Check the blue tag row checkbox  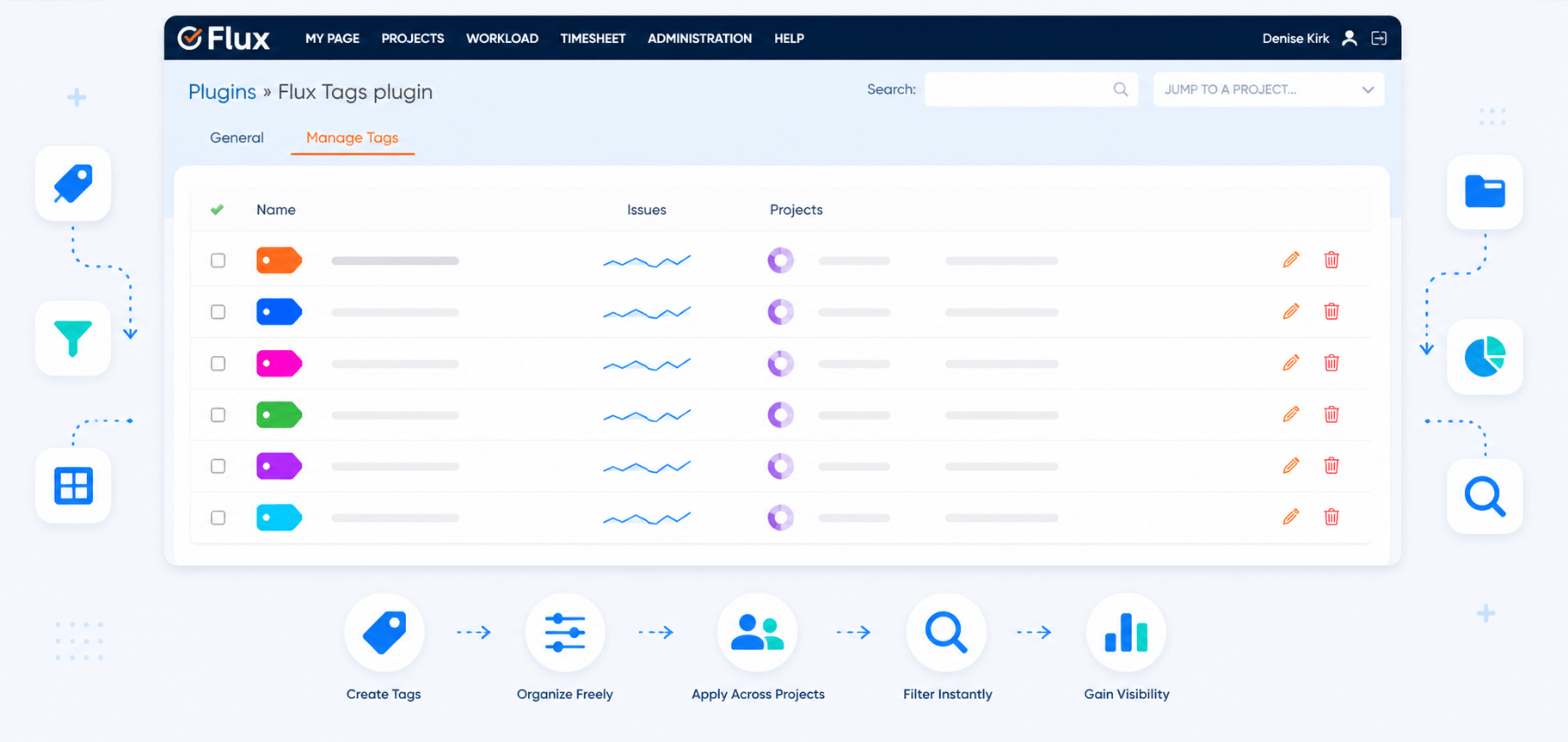(x=218, y=312)
